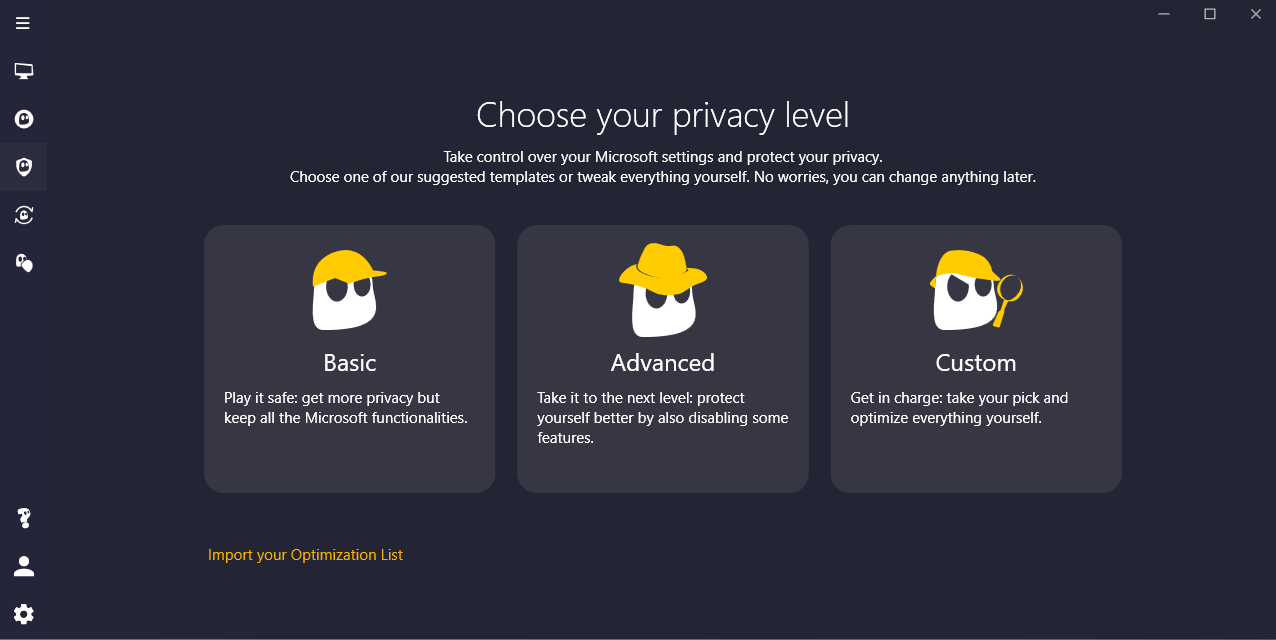
Task: Maximize the application window
Action: (x=1210, y=14)
